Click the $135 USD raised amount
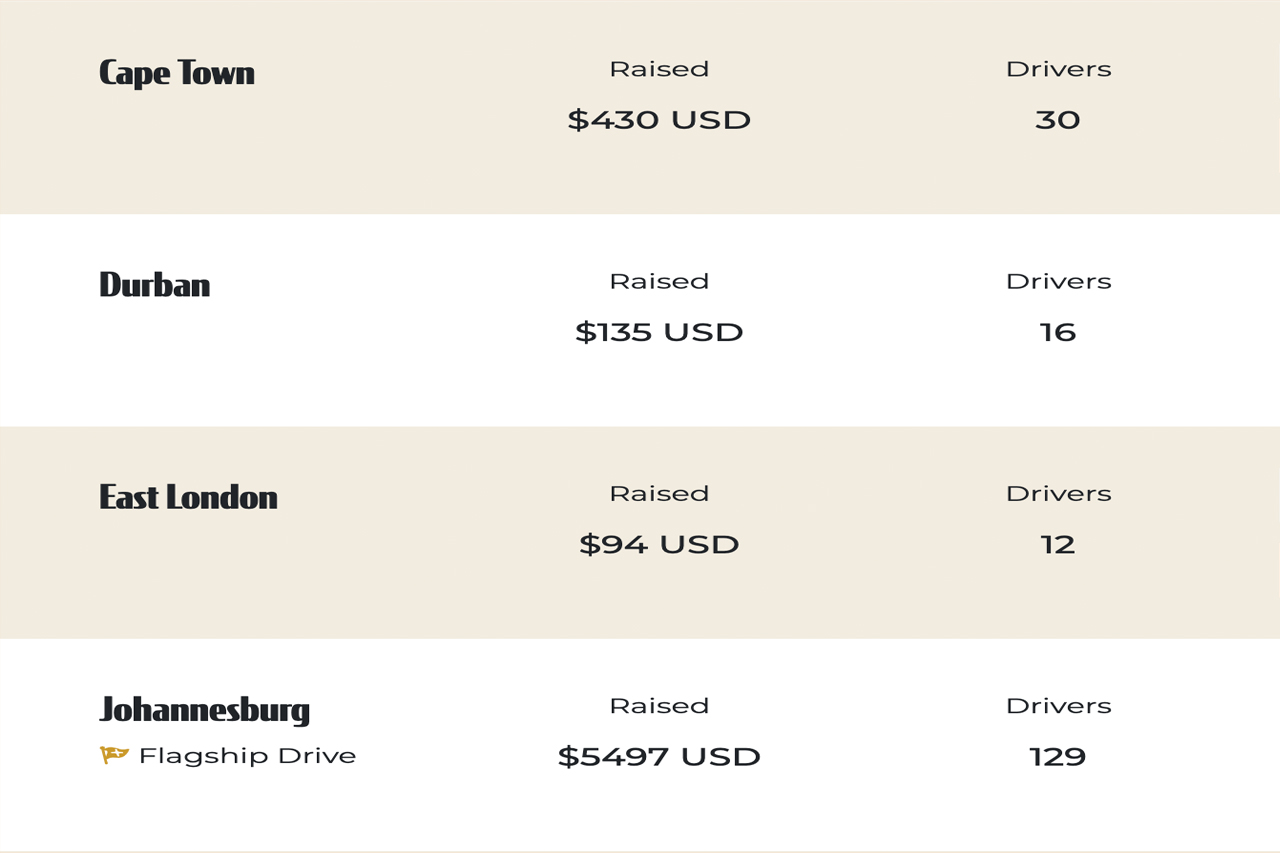The width and height of the screenshot is (1280, 853). coord(659,332)
